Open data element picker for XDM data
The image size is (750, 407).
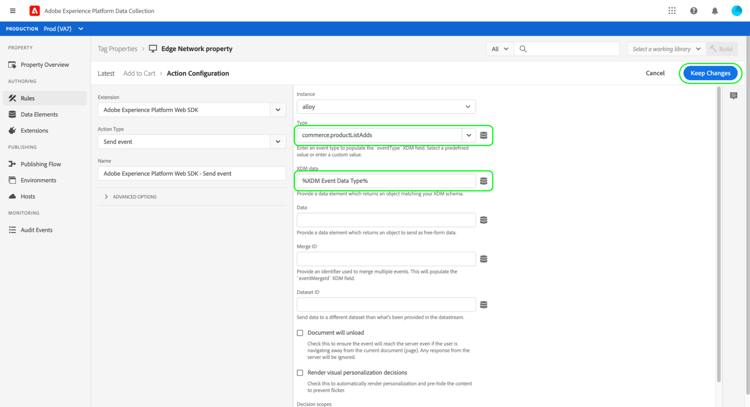(484, 181)
